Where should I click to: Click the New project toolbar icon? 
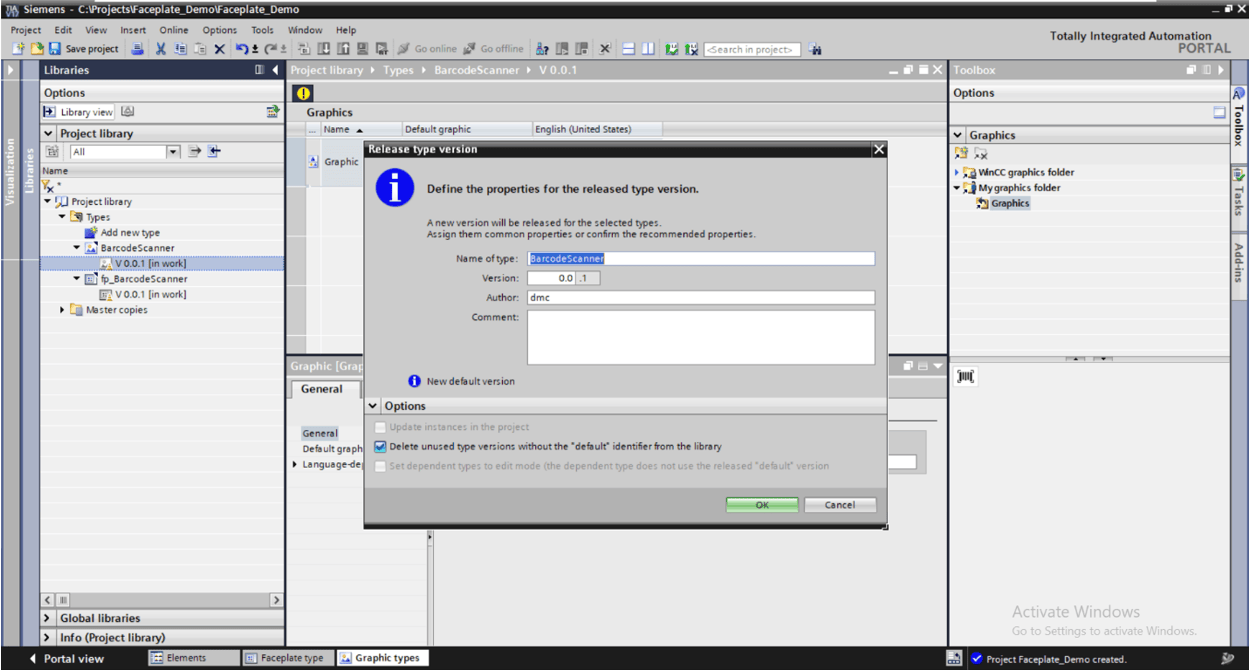pyautogui.click(x=18, y=49)
